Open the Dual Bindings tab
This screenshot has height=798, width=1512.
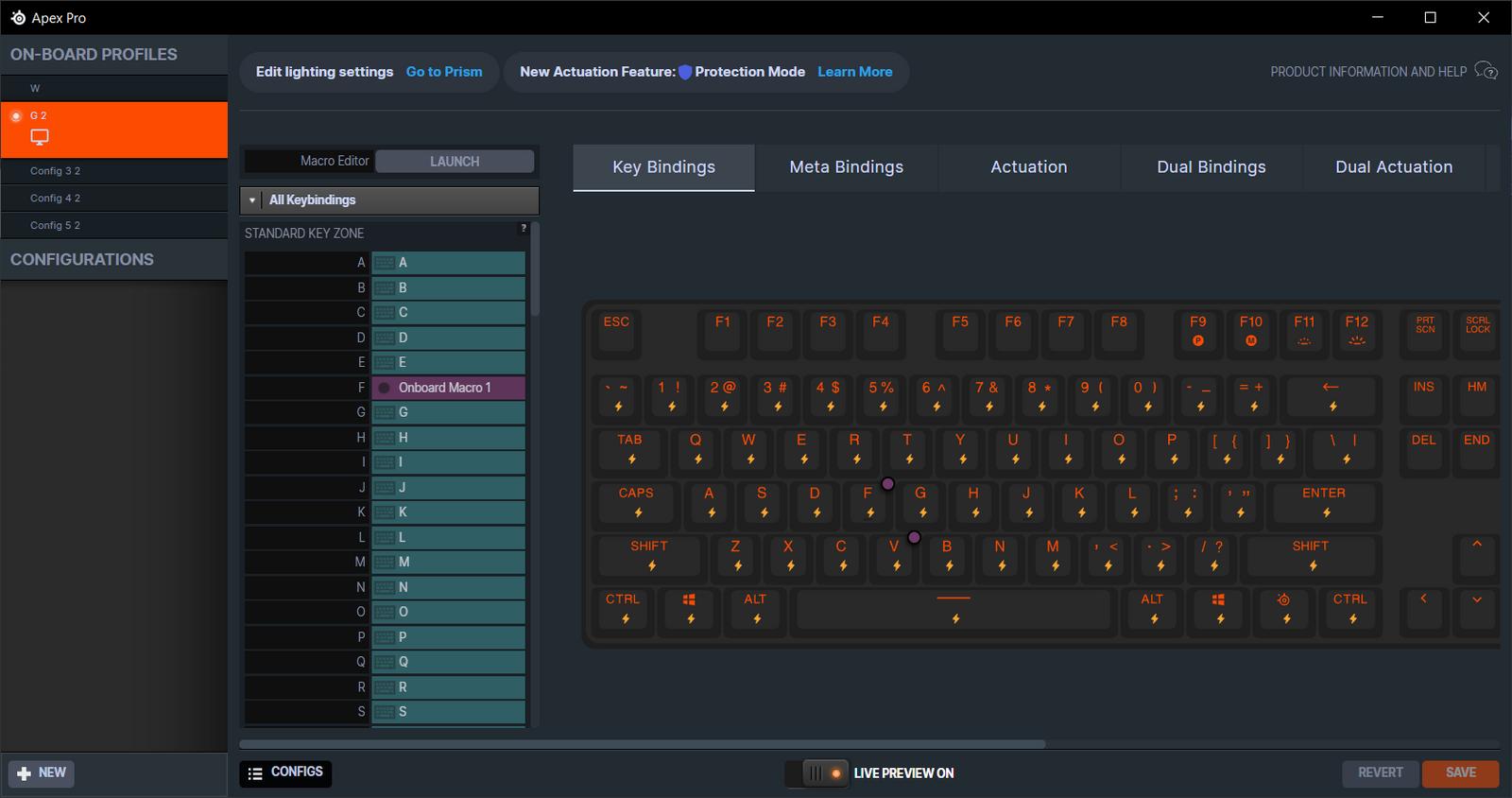pos(1211,167)
